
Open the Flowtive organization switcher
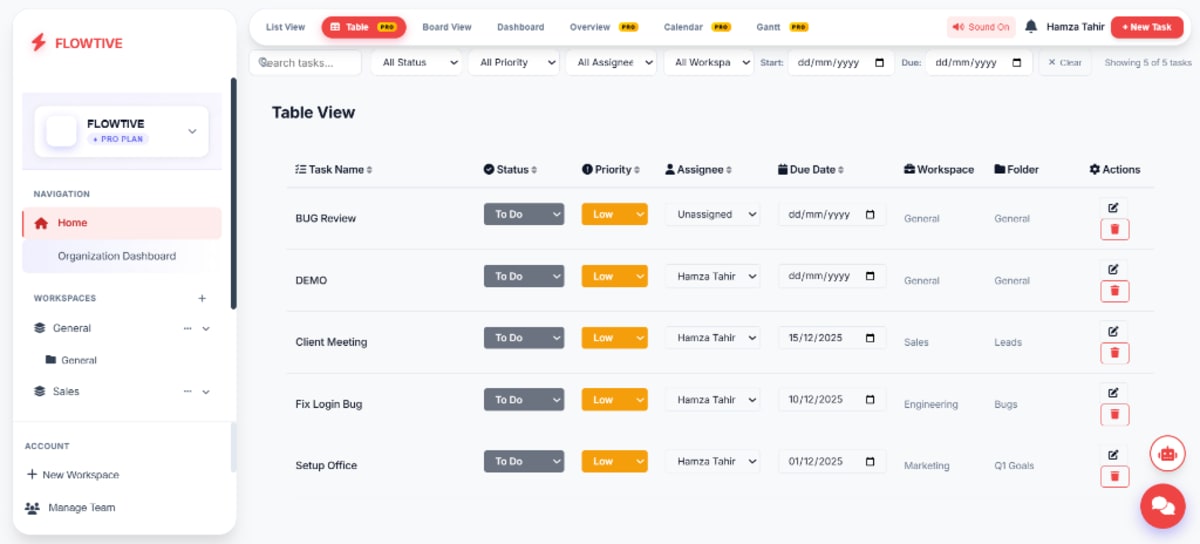122,131
